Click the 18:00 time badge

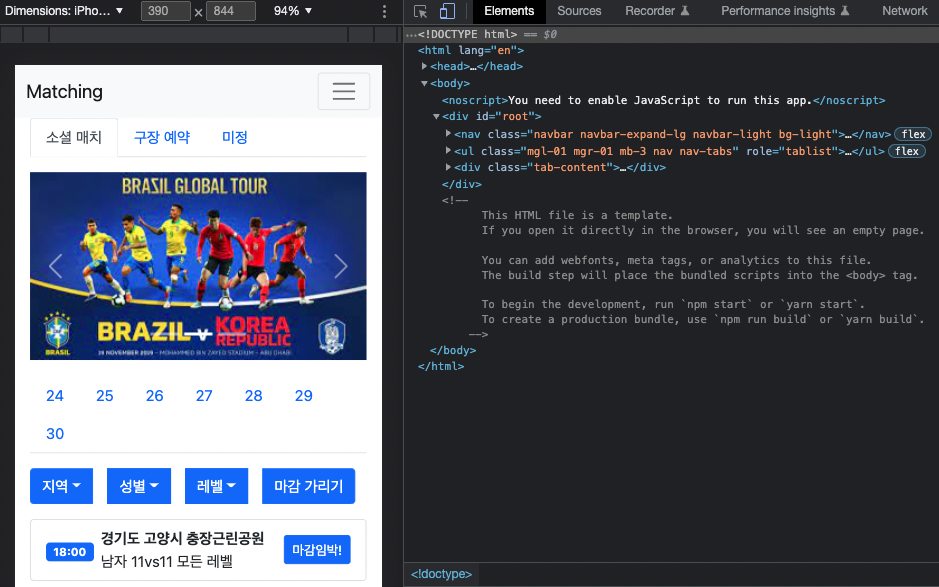[69, 552]
